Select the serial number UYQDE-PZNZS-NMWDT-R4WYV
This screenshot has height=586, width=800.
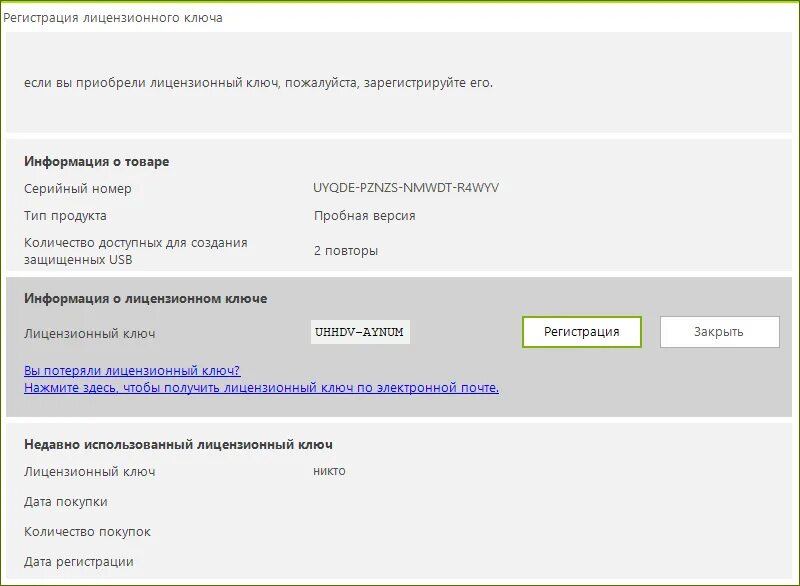pyautogui.click(x=406, y=188)
